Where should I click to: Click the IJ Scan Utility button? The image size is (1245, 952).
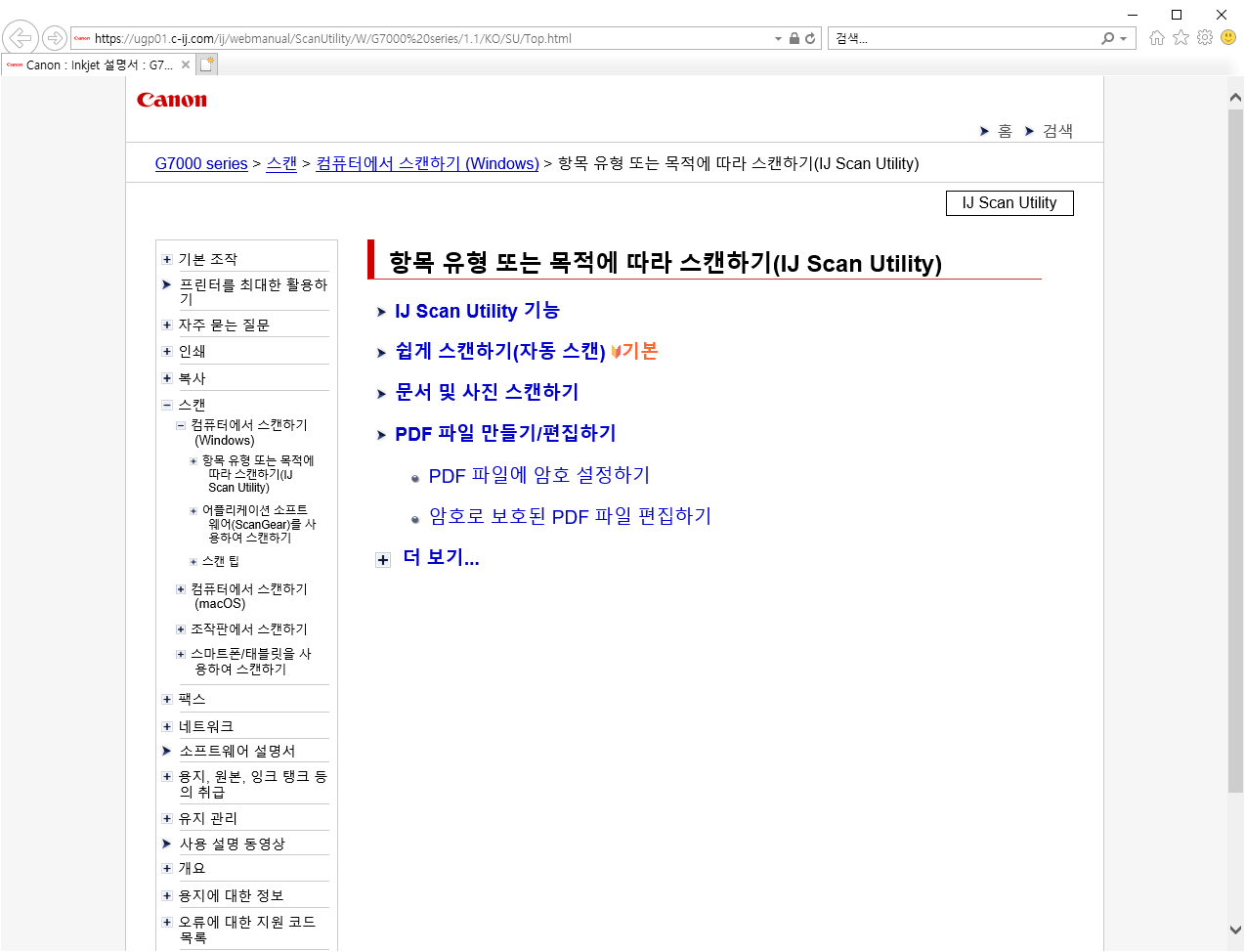click(x=1009, y=202)
